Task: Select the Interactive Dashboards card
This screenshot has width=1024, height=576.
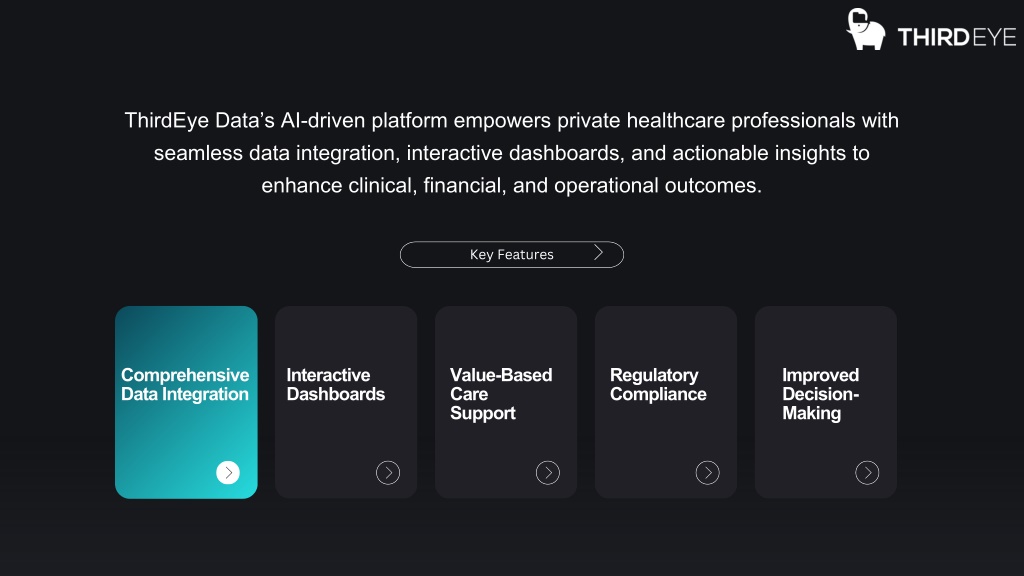Action: coord(346,402)
